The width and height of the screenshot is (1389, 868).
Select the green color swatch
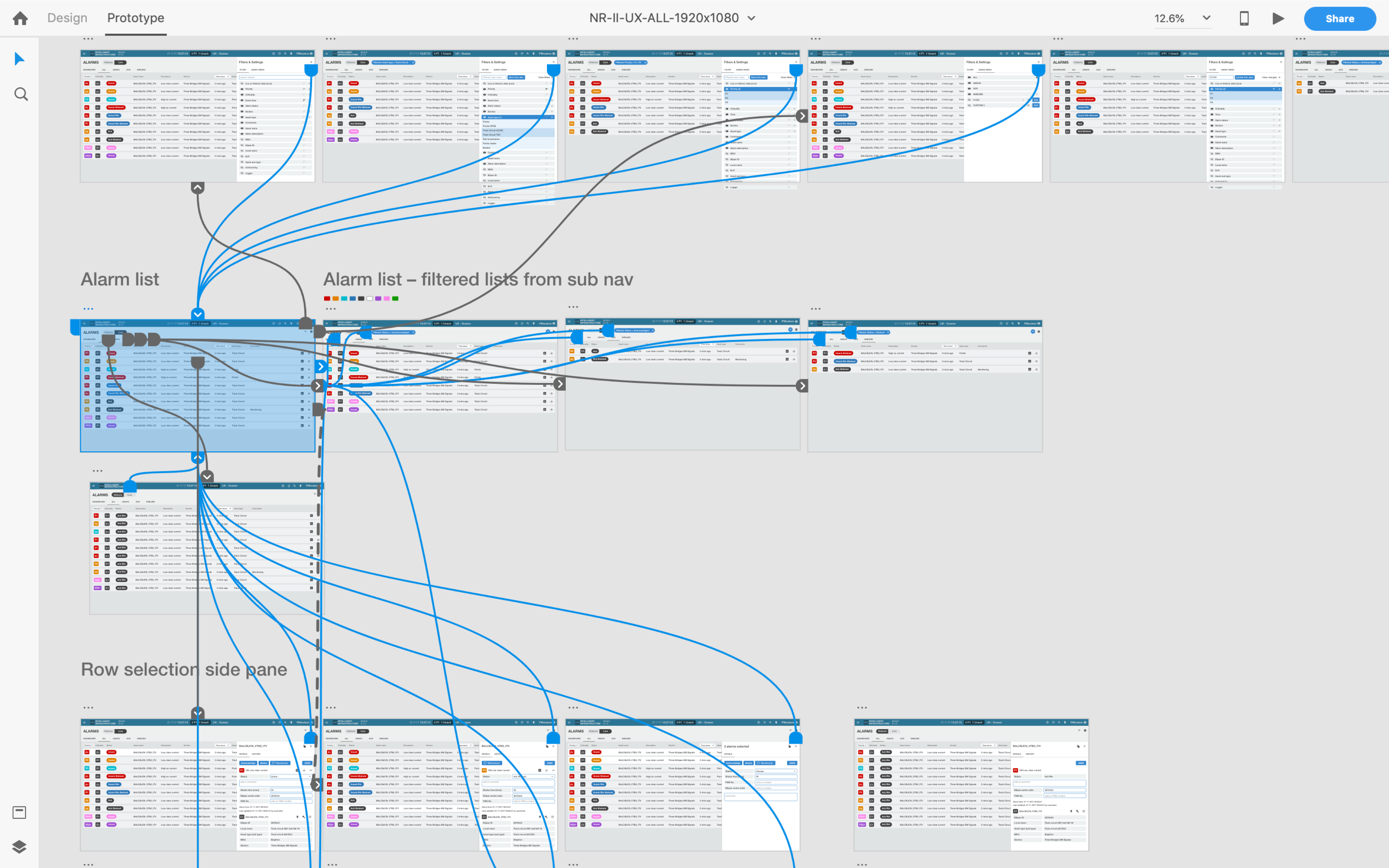395,298
